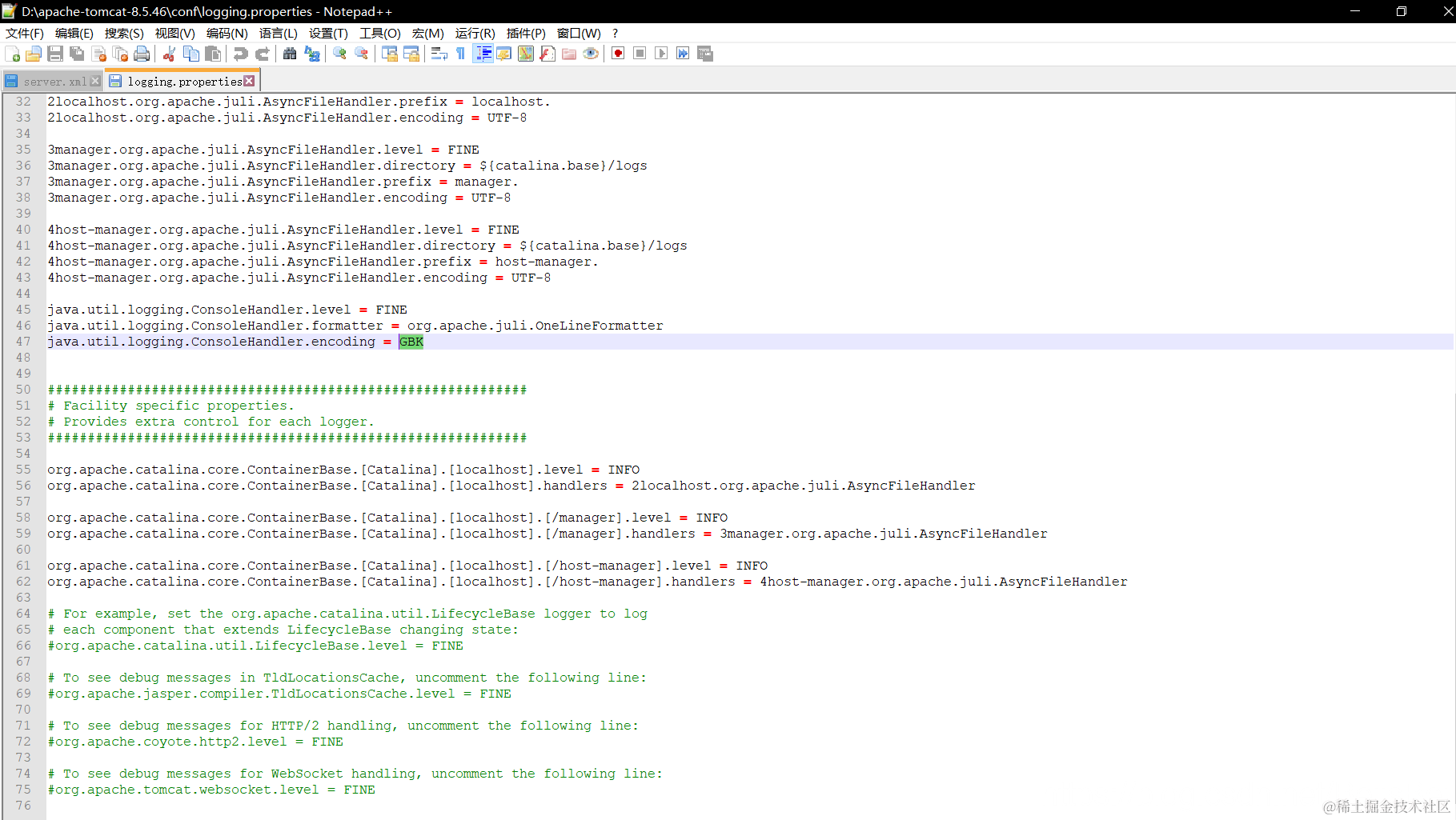Screen dimensions: 1456x820
Task: Open the 设置(T) menu
Action: [328, 34]
